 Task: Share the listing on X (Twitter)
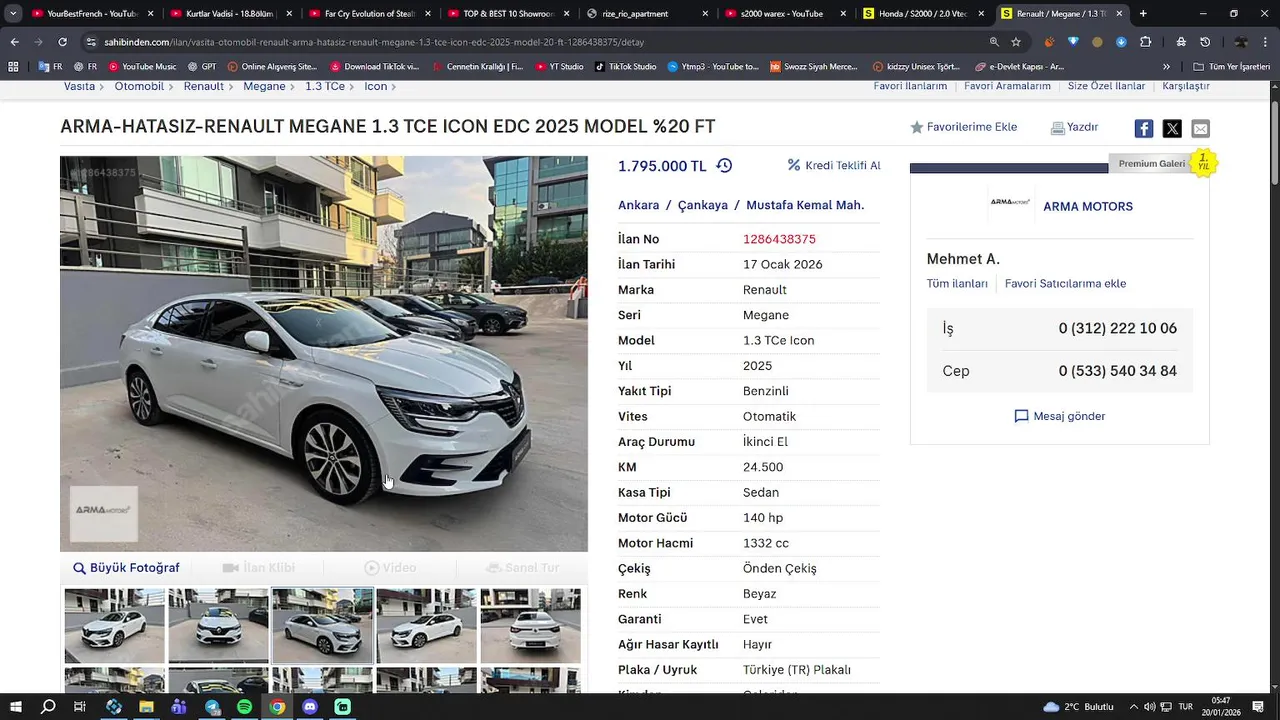[x=1172, y=128]
